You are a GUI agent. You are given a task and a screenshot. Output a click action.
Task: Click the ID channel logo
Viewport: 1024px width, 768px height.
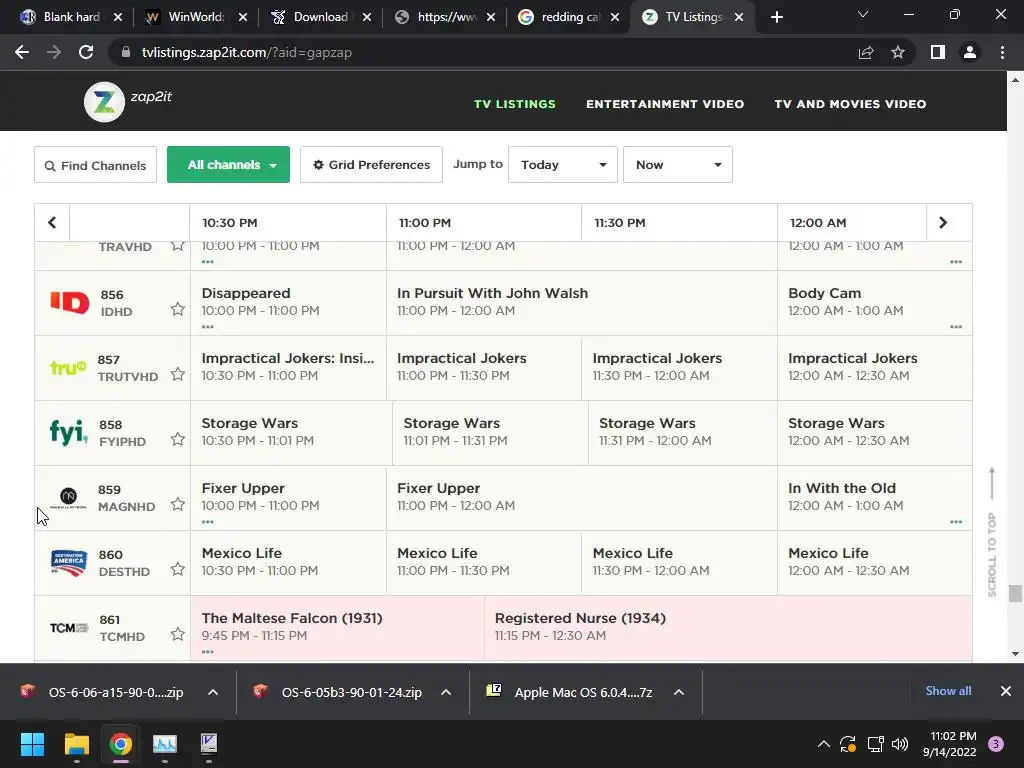69,302
